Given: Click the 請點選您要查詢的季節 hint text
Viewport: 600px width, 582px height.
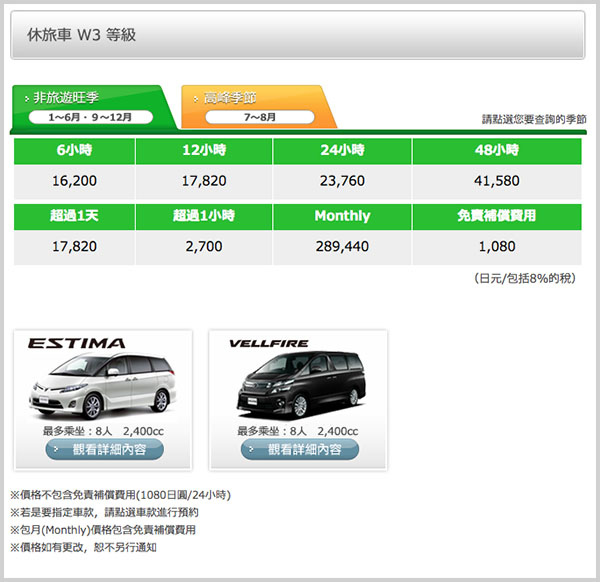Looking at the screenshot, I should [534, 119].
